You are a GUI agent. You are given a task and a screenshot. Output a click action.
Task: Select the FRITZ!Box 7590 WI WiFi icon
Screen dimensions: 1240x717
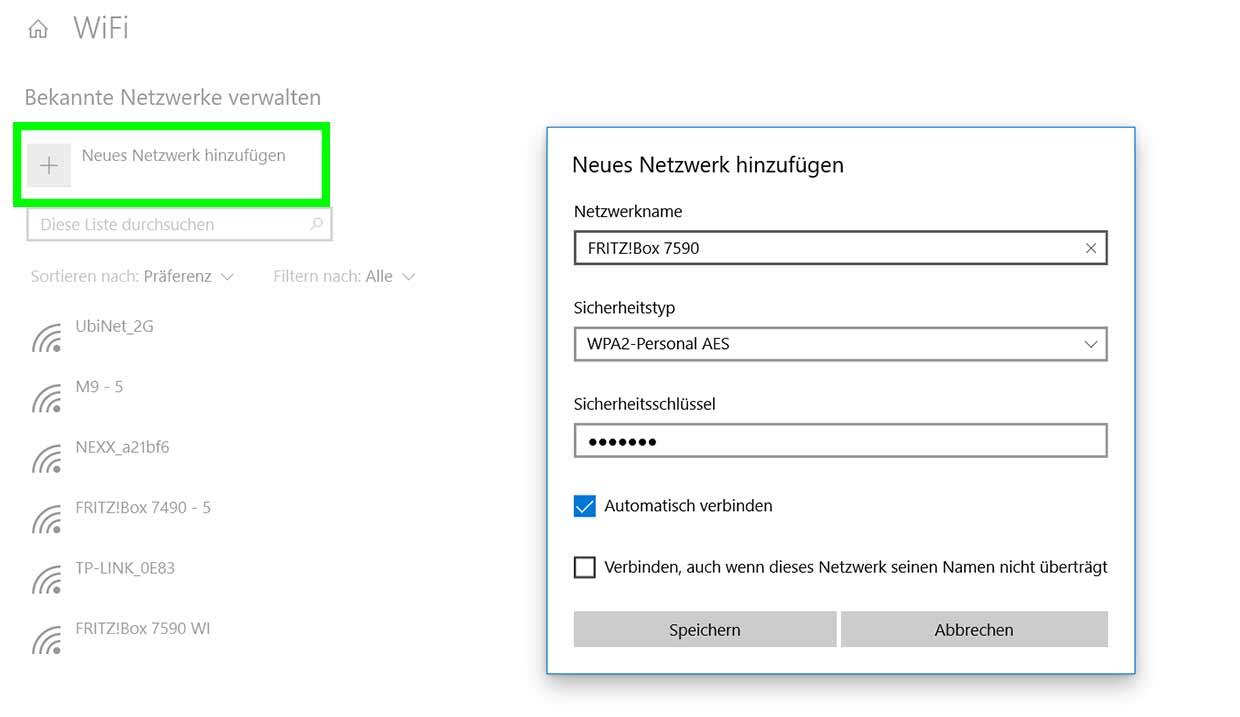click(x=47, y=640)
